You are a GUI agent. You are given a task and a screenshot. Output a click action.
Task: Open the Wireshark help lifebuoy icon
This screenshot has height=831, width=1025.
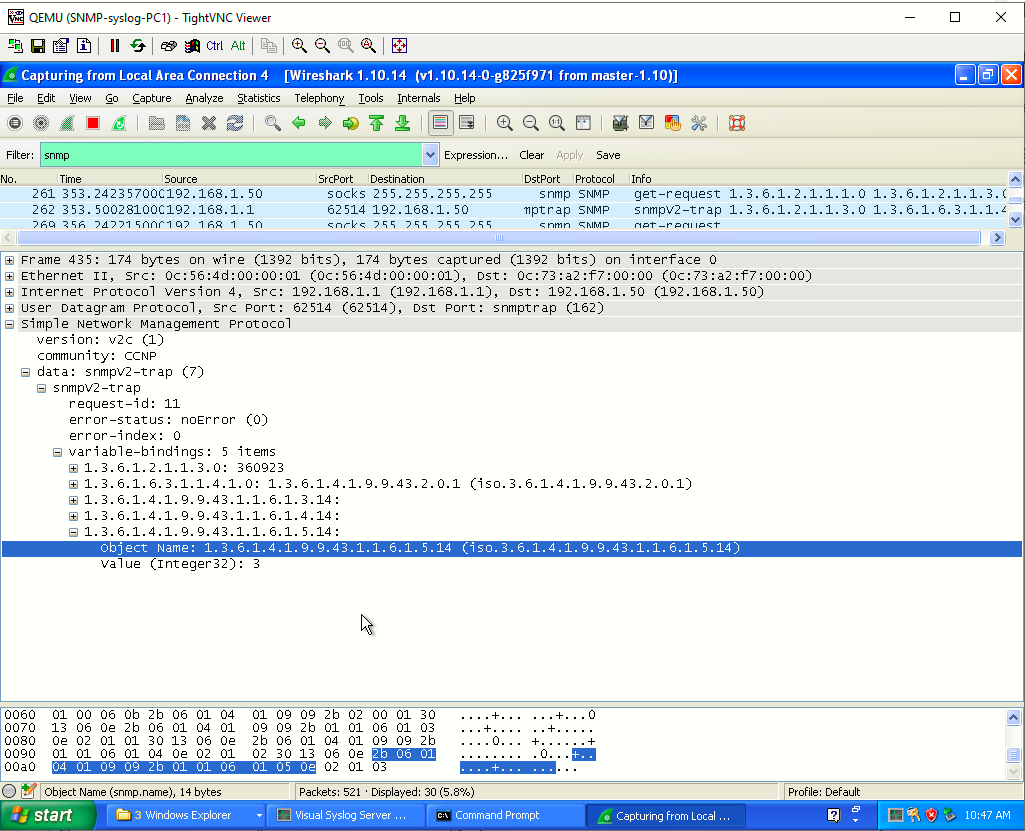(737, 123)
